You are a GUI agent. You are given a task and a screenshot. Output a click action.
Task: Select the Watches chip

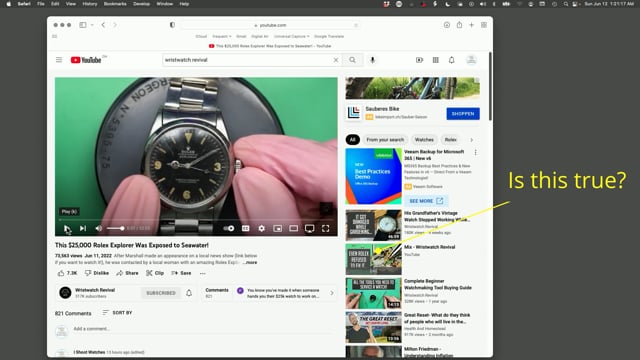[424, 140]
